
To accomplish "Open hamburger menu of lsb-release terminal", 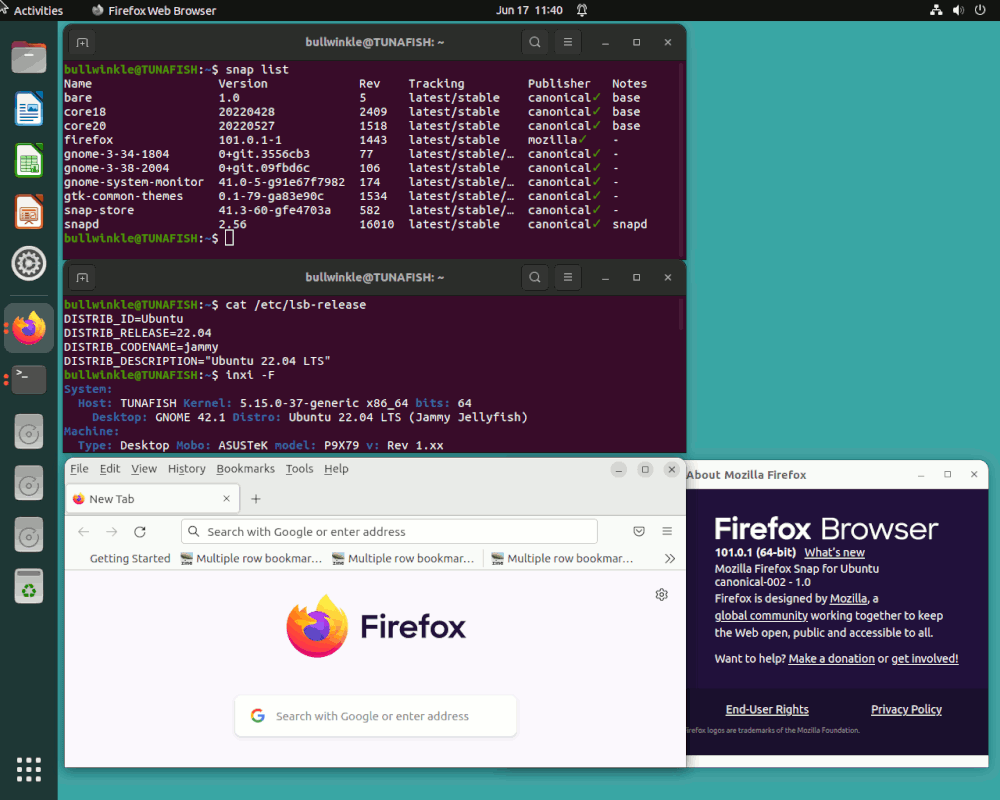I will click(568, 277).
